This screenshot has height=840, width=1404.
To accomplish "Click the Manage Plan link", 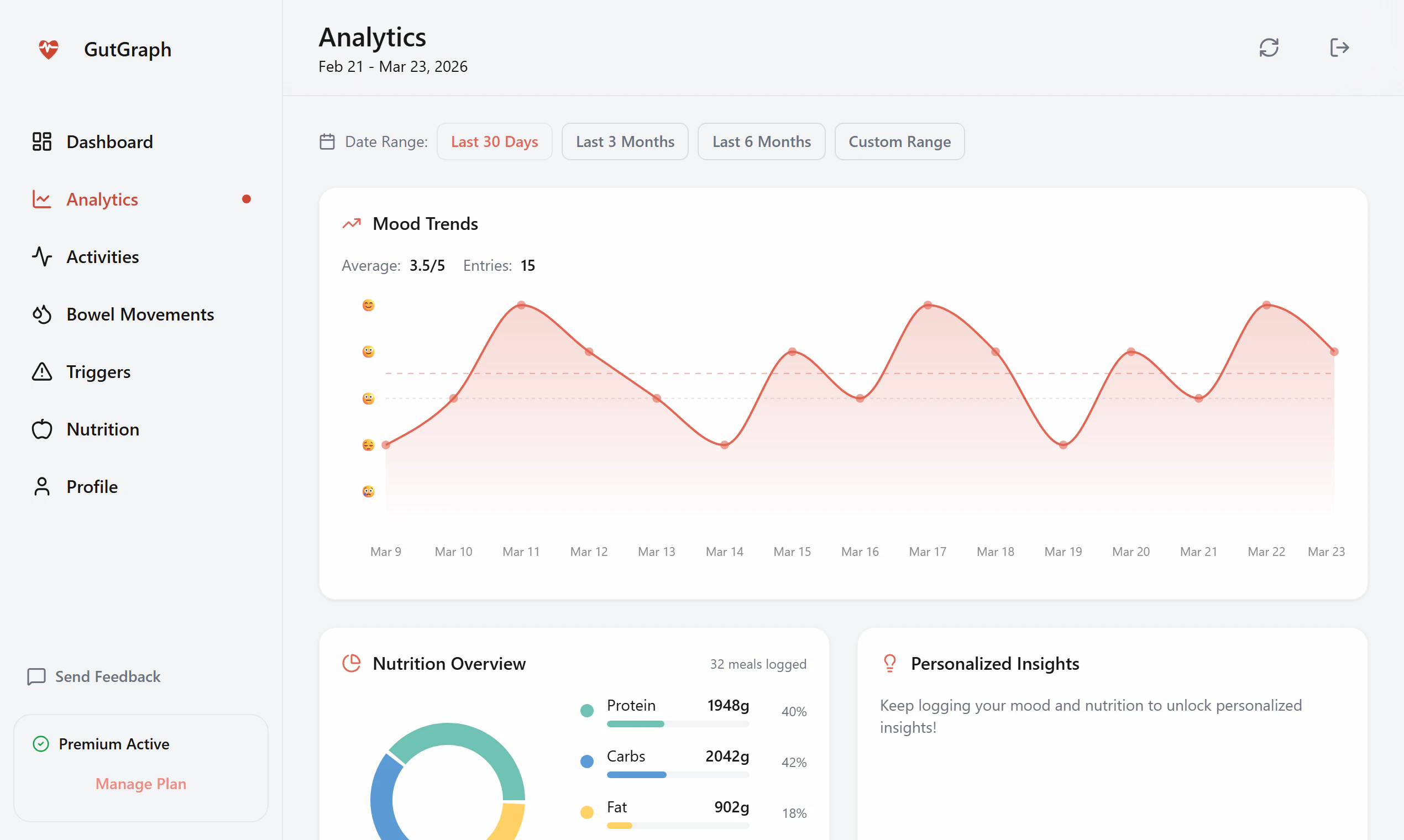I will (x=140, y=784).
